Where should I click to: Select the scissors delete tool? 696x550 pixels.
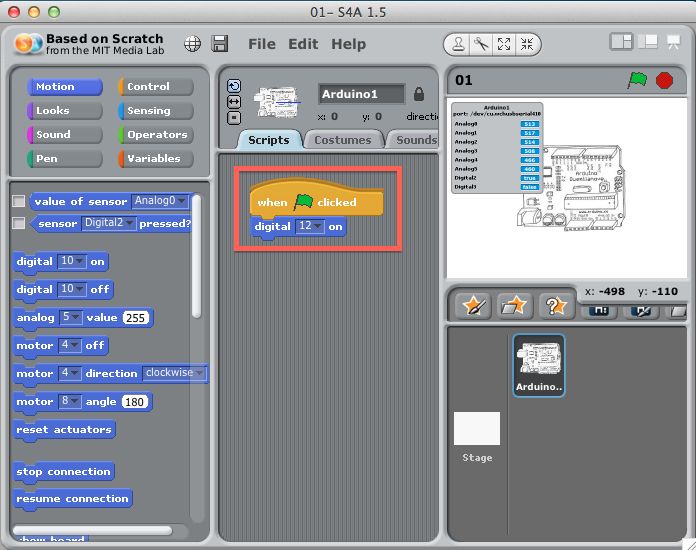pyautogui.click(x=481, y=44)
